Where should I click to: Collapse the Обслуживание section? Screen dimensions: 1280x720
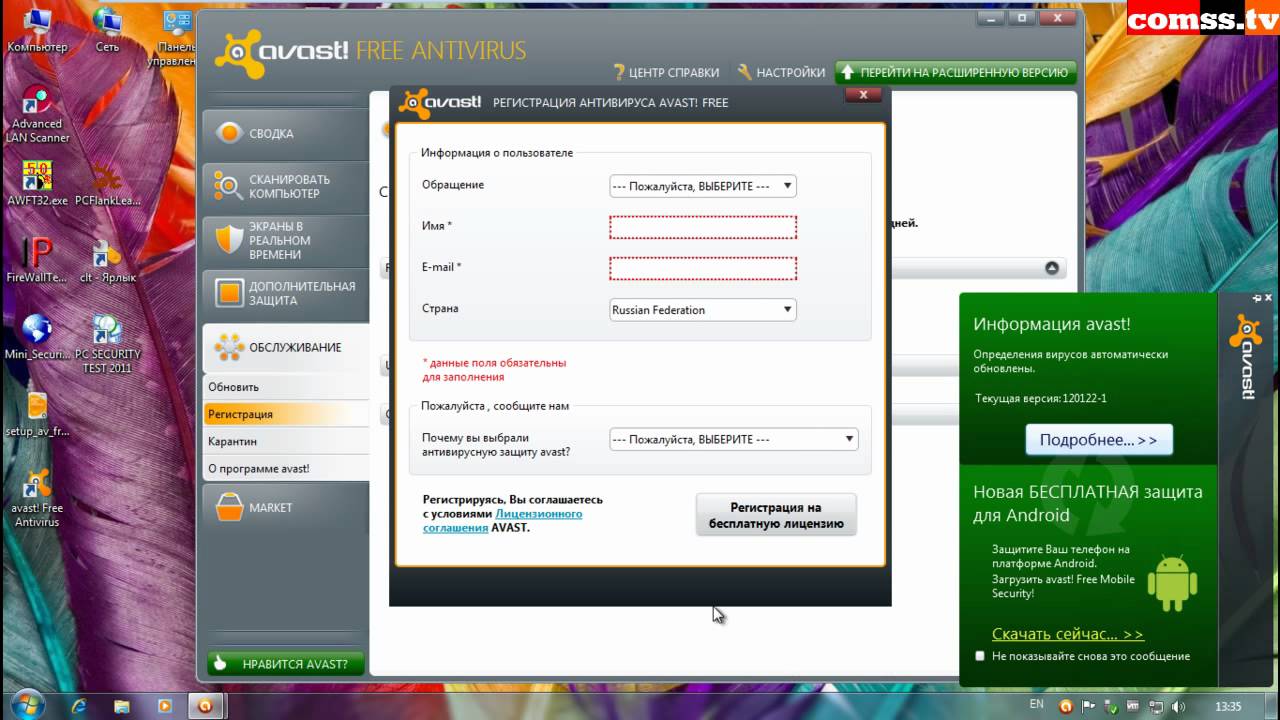point(285,347)
